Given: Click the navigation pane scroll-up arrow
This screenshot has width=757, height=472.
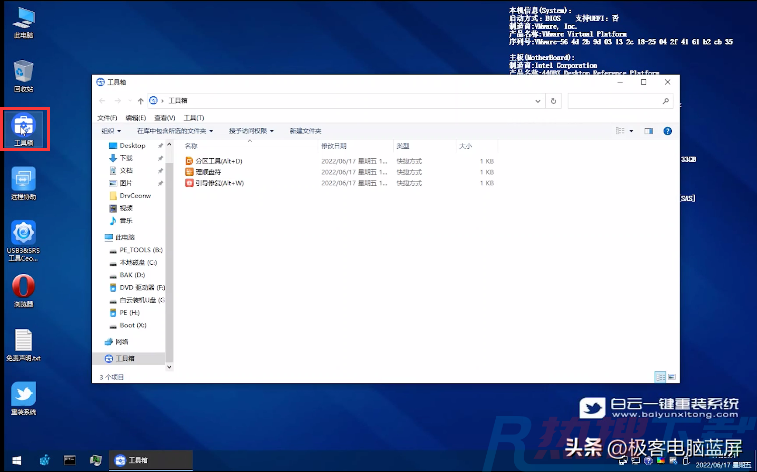Looking at the screenshot, I should coord(169,144).
